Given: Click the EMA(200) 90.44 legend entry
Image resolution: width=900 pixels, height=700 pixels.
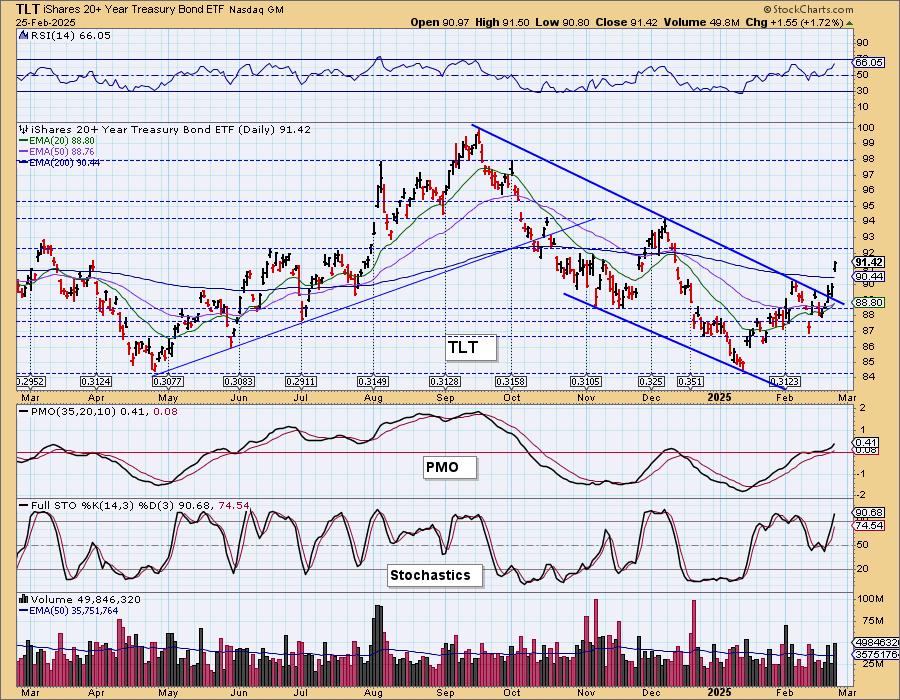Looking at the screenshot, I should pyautogui.click(x=64, y=162).
